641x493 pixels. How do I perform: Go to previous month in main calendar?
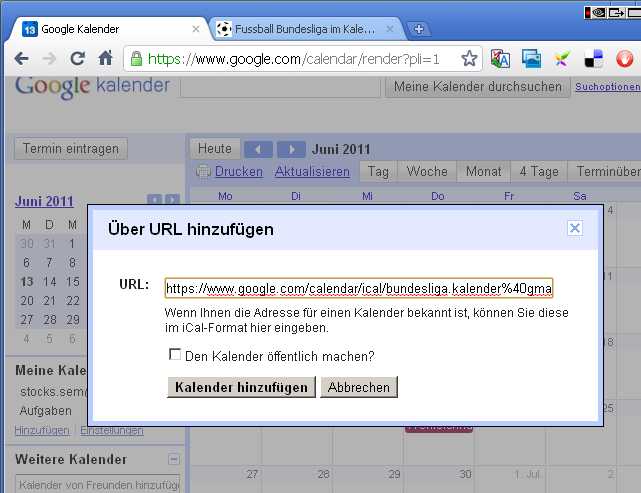[258, 149]
